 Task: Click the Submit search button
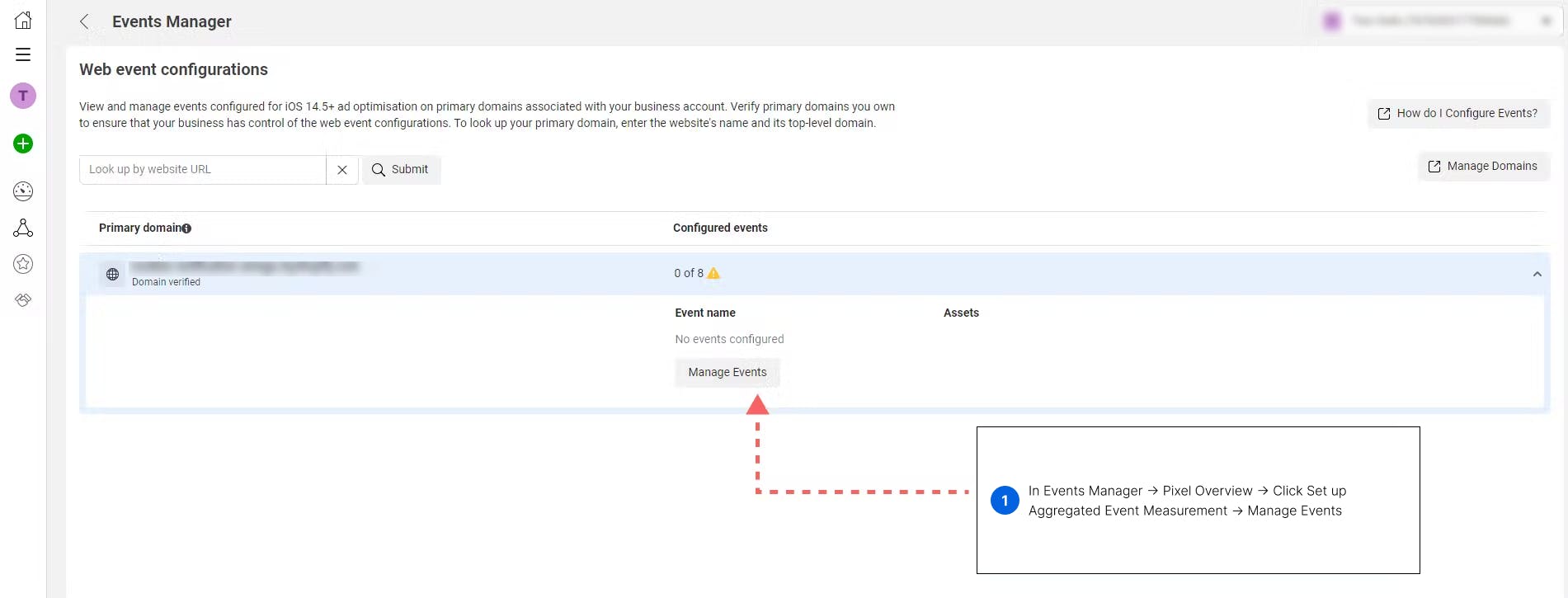pos(401,170)
